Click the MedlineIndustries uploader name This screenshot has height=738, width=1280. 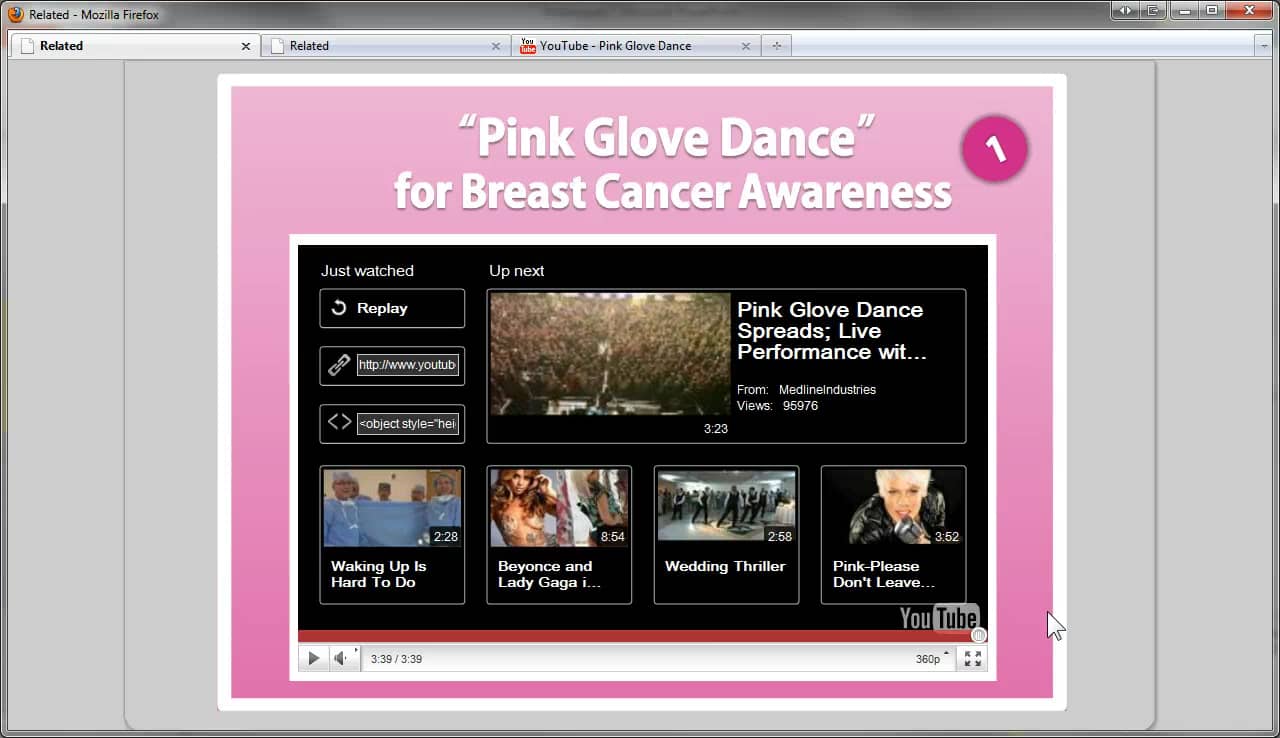[827, 390]
